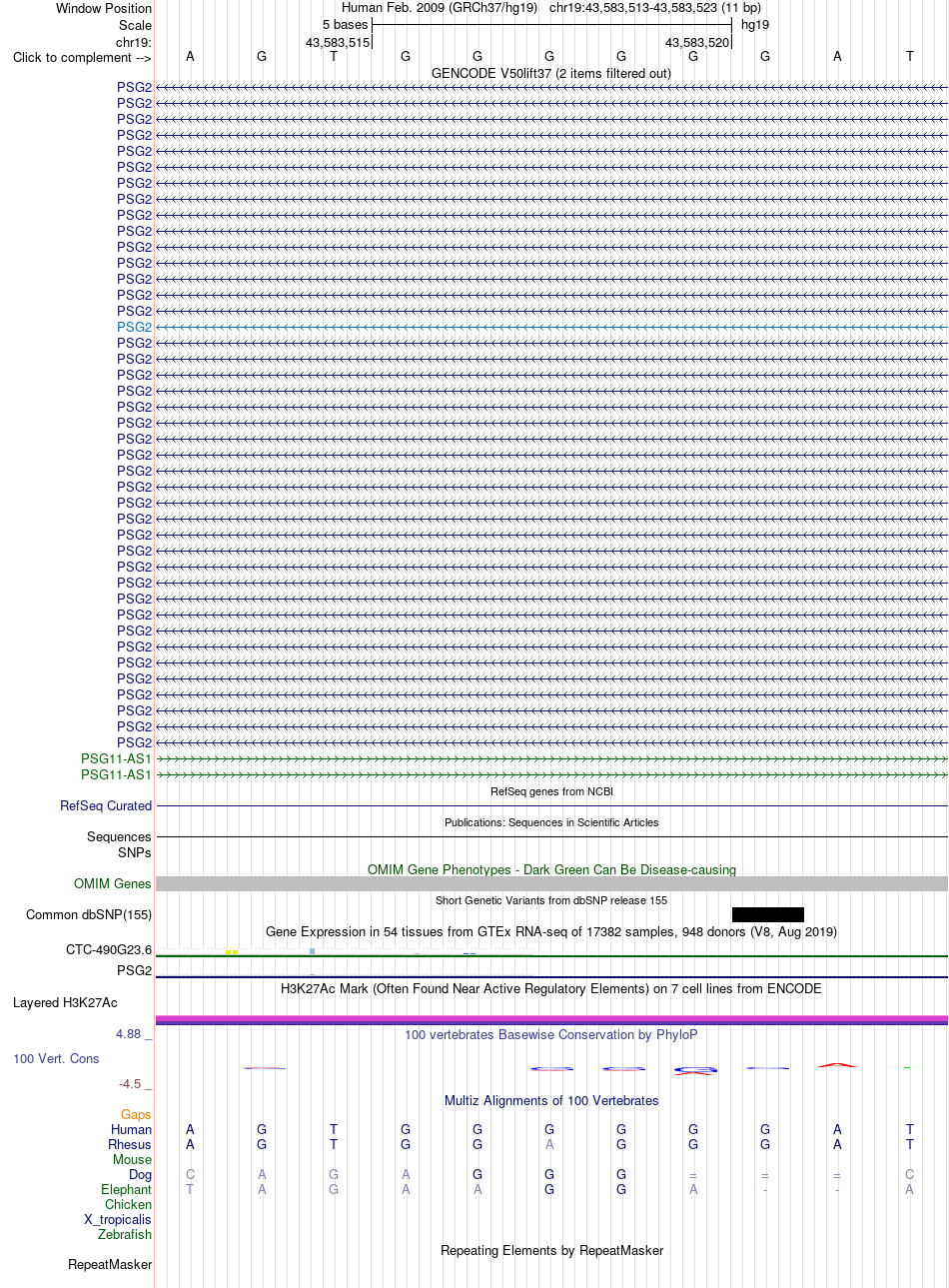Screen dimensions: 949x1288
Task: Click the '100 Vert. Cons' label
Action: (56, 1058)
